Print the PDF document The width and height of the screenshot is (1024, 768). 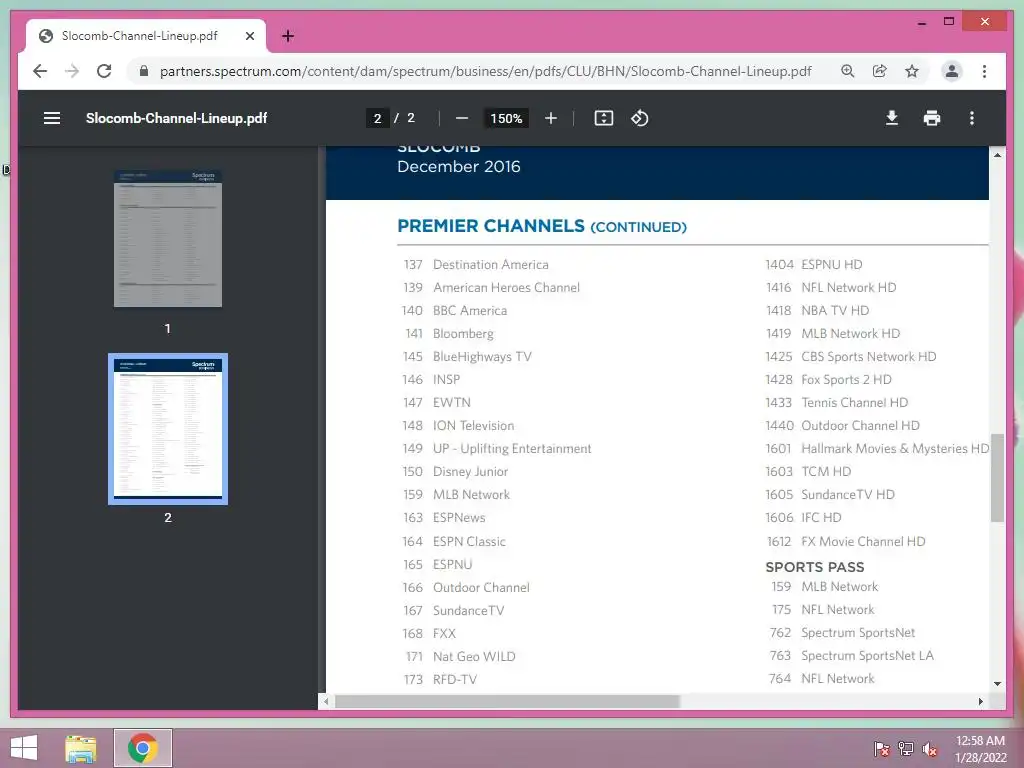[x=932, y=118]
